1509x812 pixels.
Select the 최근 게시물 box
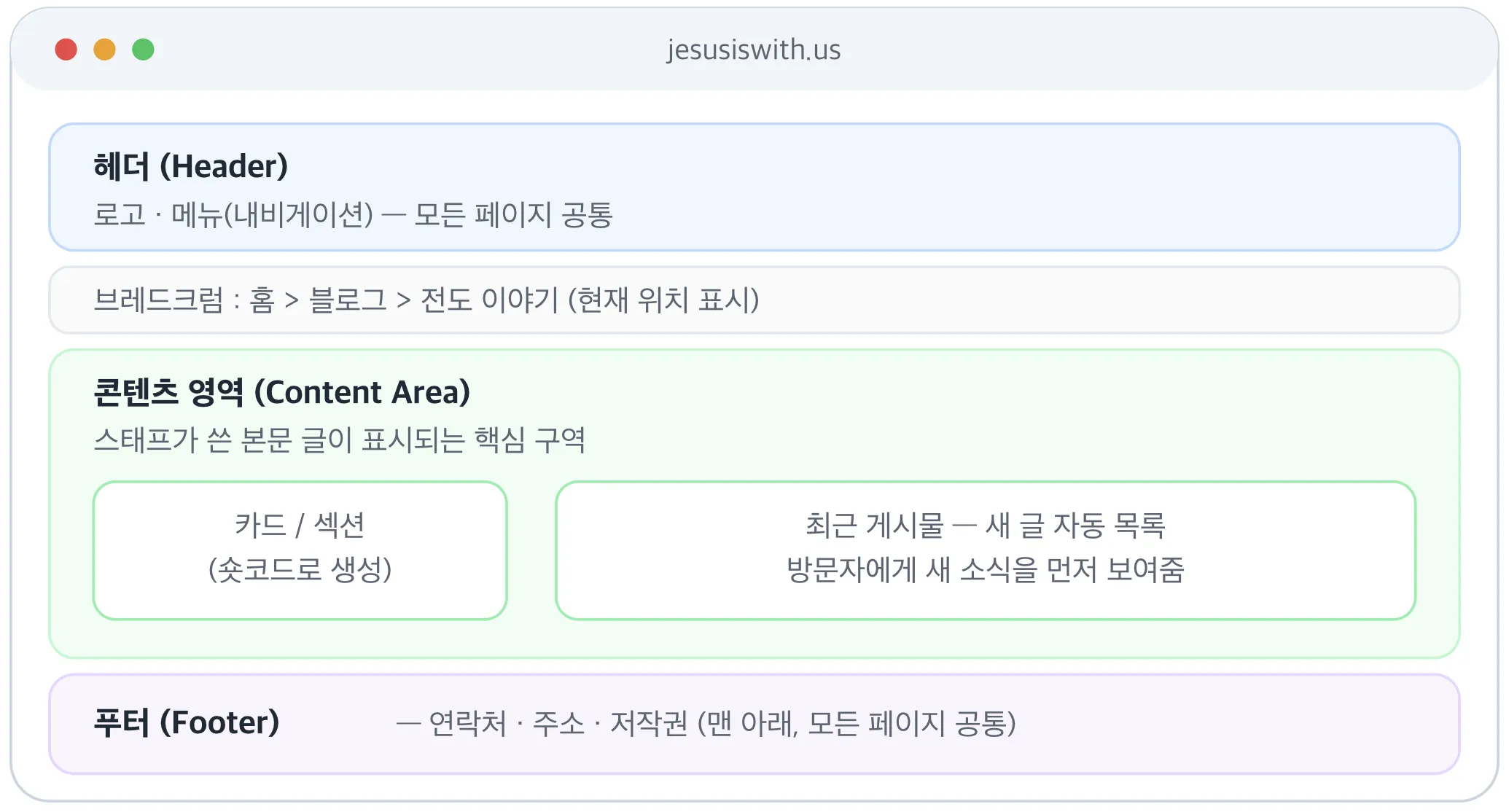(986, 550)
